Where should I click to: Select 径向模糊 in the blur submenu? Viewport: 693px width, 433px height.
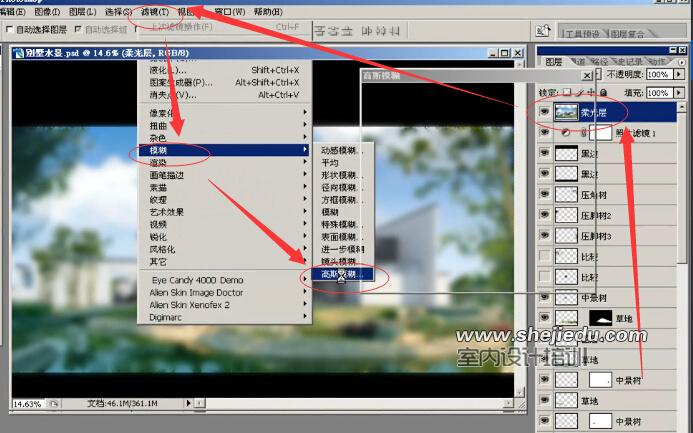pos(343,187)
